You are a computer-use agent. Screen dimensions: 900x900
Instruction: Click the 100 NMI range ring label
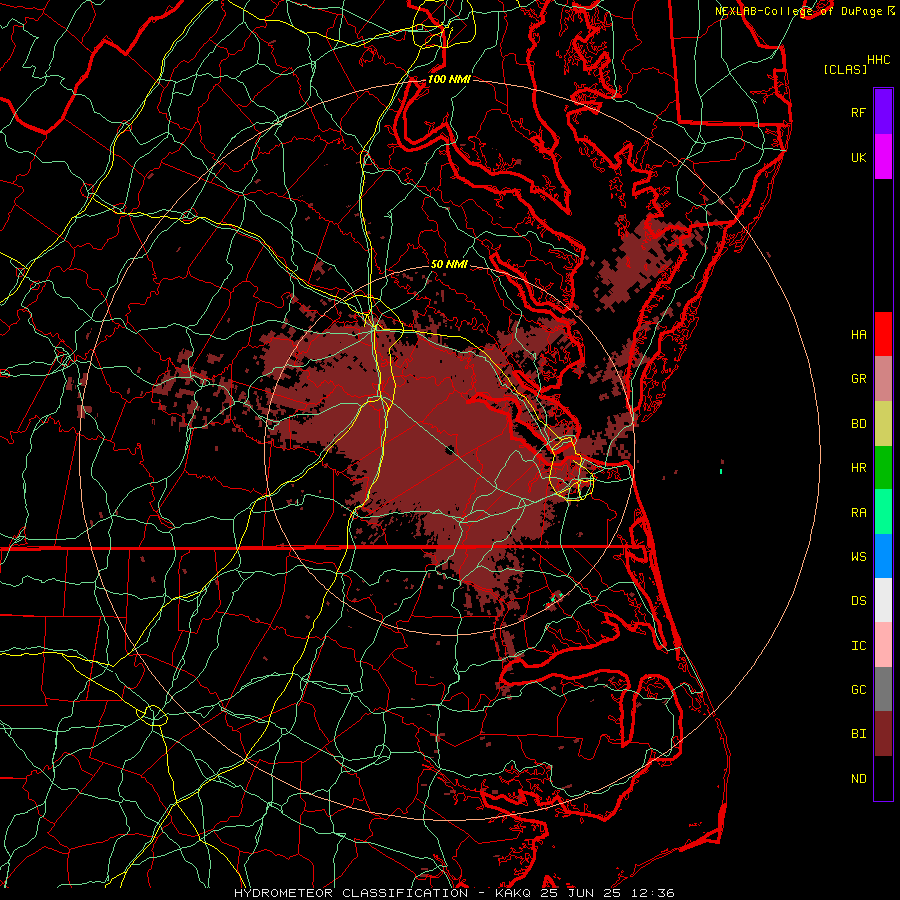449,79
